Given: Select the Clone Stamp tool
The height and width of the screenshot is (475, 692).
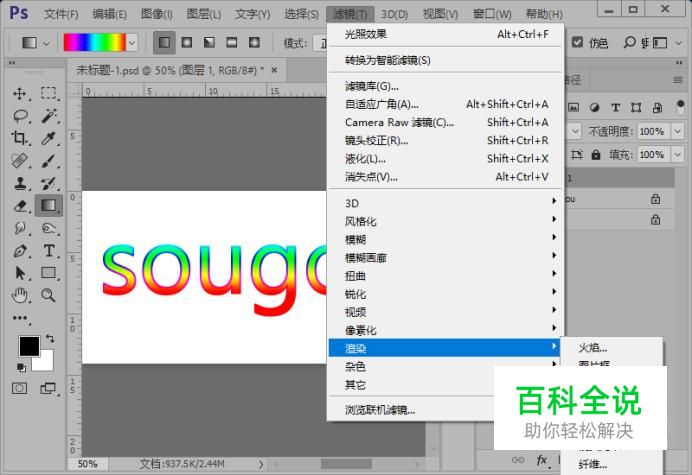Looking at the screenshot, I should point(20,183).
